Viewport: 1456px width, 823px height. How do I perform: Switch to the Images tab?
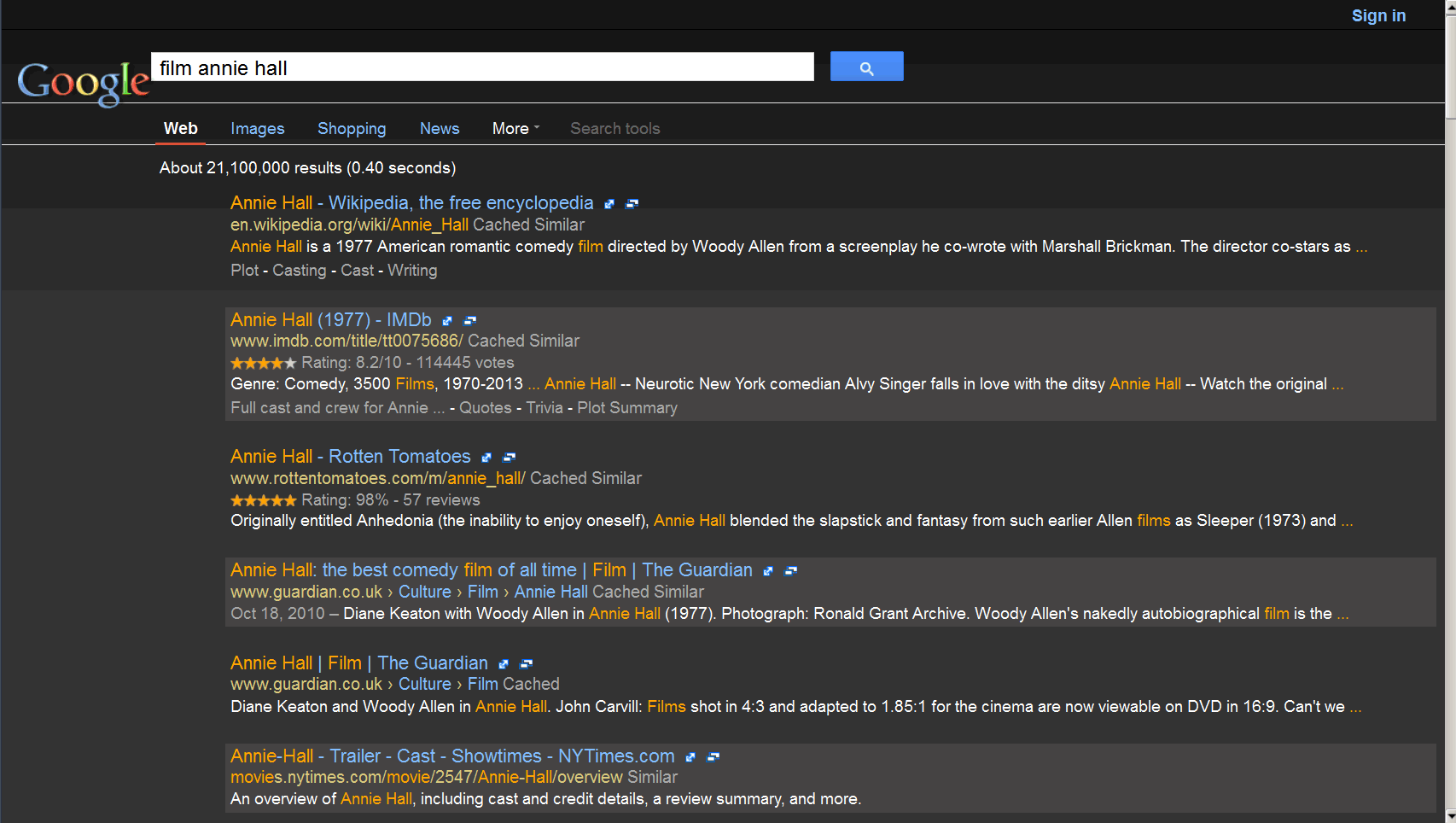point(257,128)
